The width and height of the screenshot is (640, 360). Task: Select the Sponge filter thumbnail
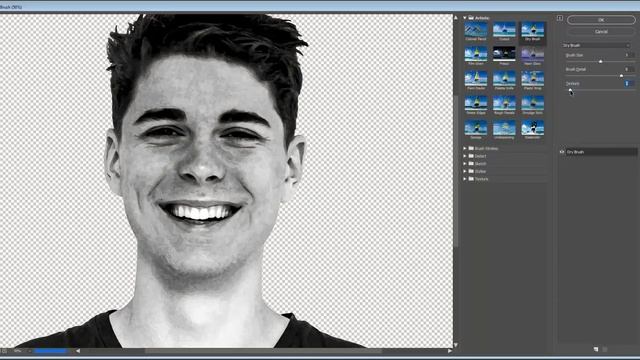point(476,129)
